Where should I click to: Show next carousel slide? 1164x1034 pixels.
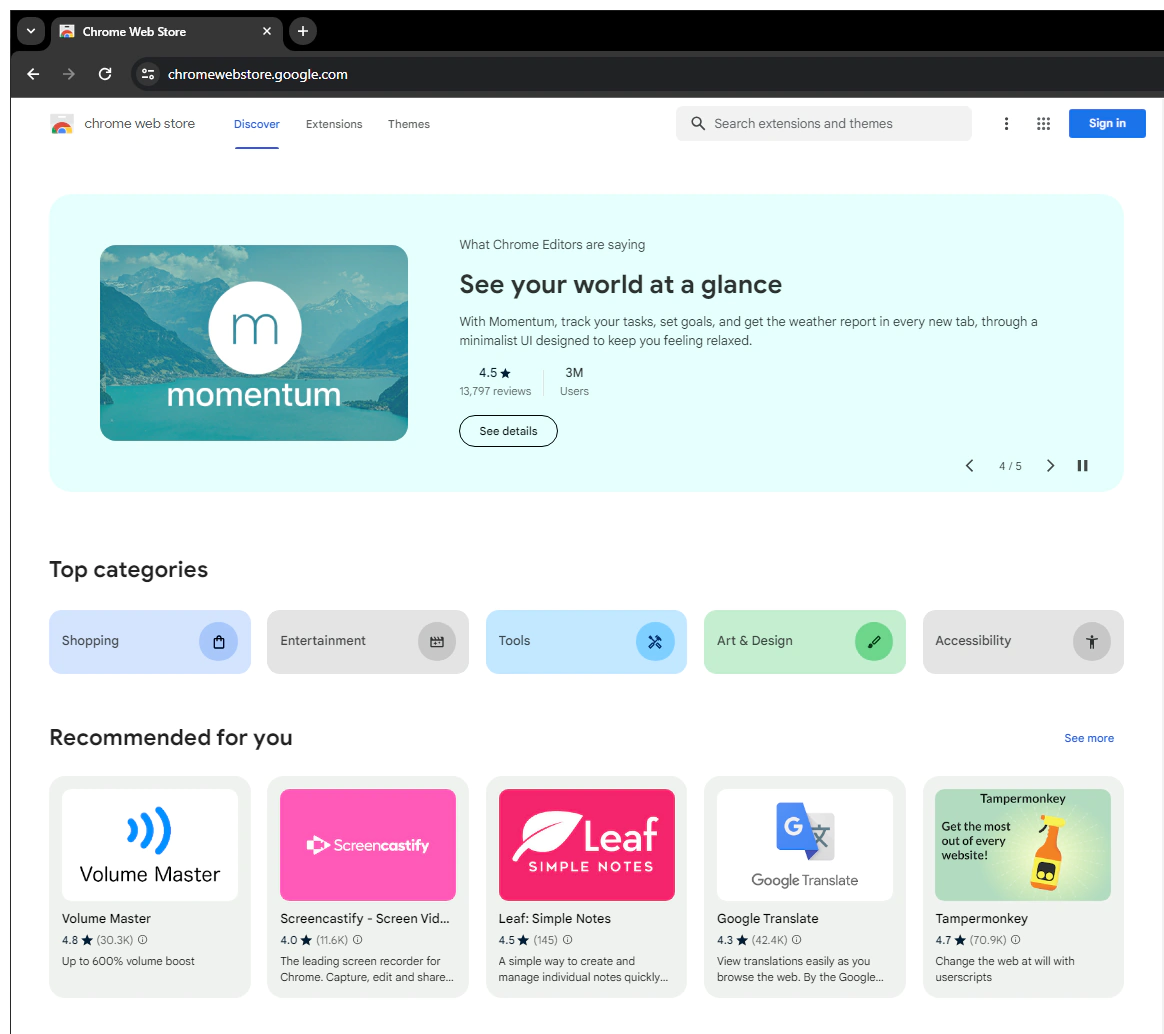(1050, 466)
